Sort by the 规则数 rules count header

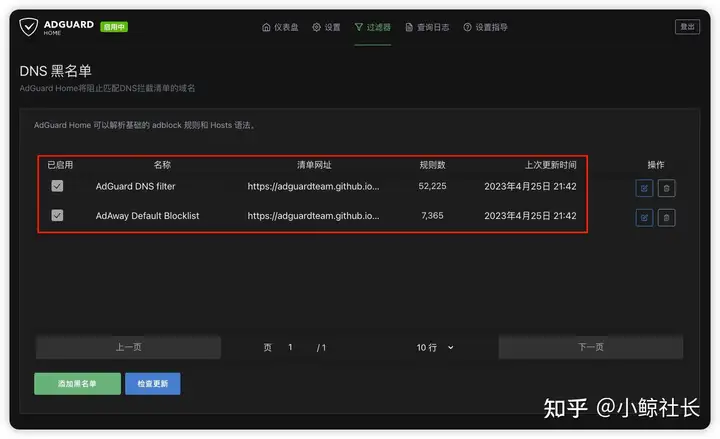point(433,165)
